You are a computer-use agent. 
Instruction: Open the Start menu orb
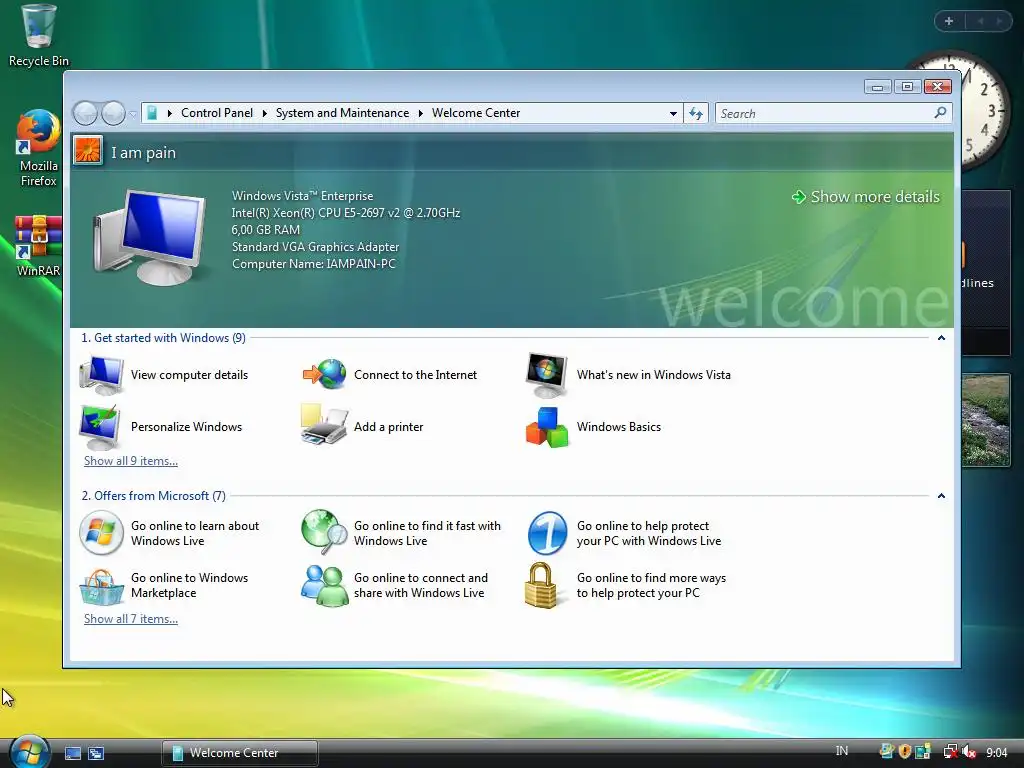click(29, 751)
